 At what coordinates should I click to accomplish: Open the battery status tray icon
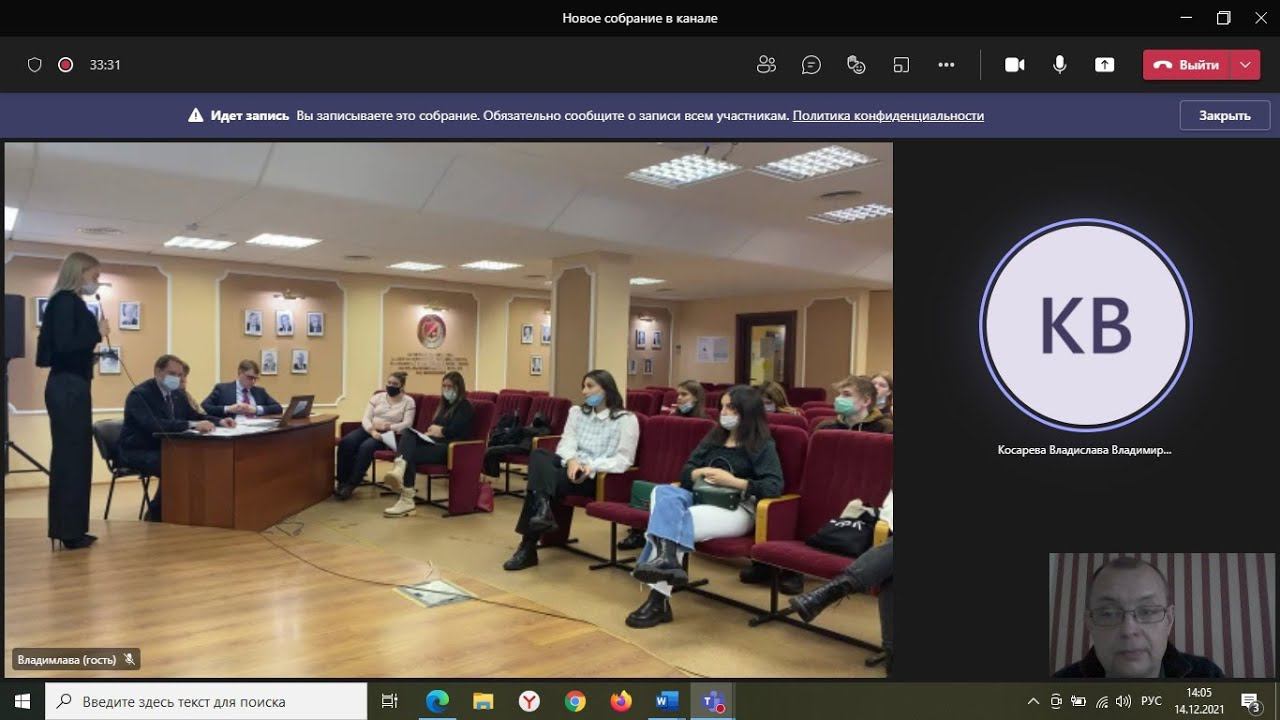pos(1079,701)
